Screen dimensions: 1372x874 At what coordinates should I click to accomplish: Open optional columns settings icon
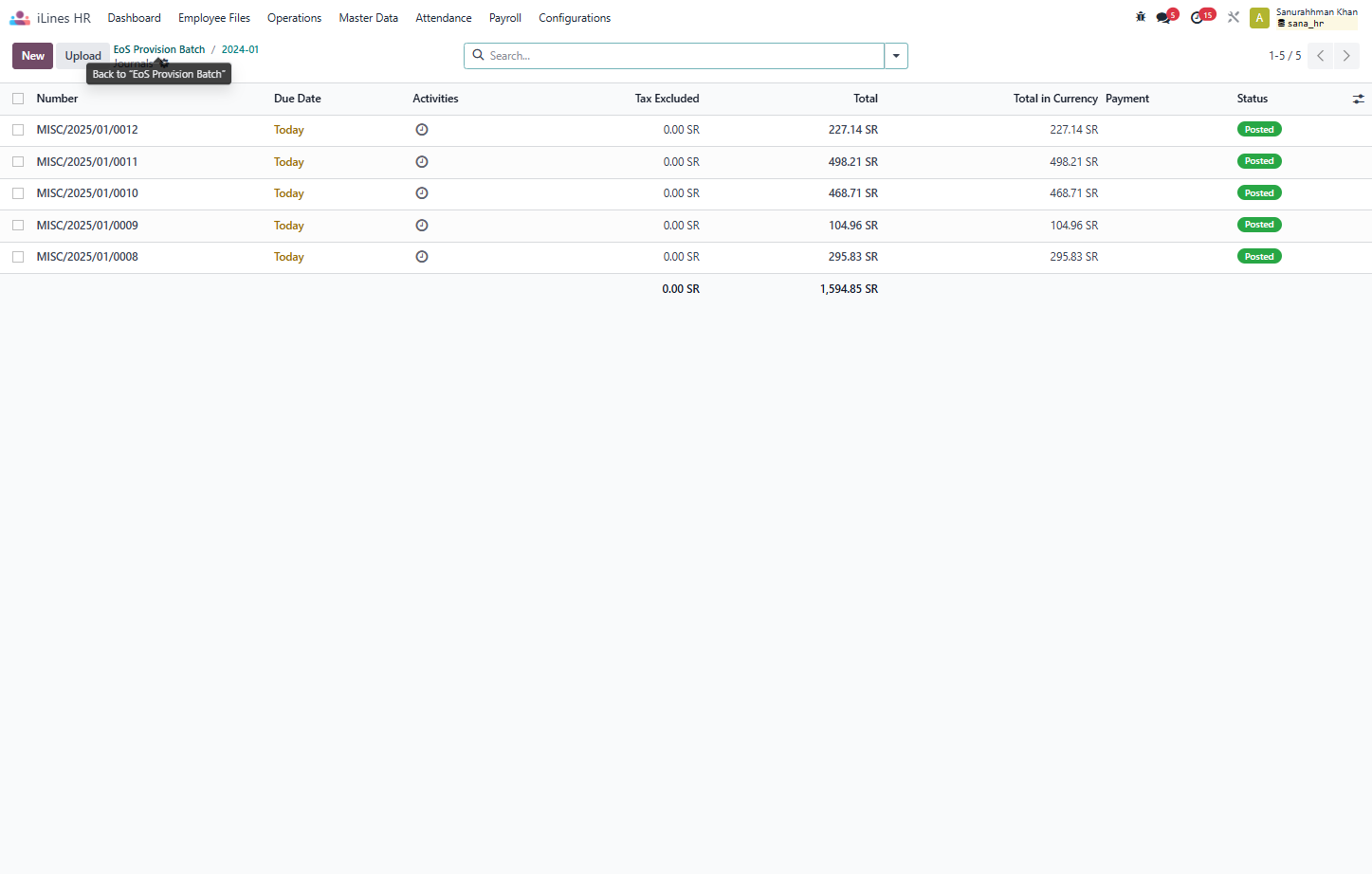point(1358,99)
